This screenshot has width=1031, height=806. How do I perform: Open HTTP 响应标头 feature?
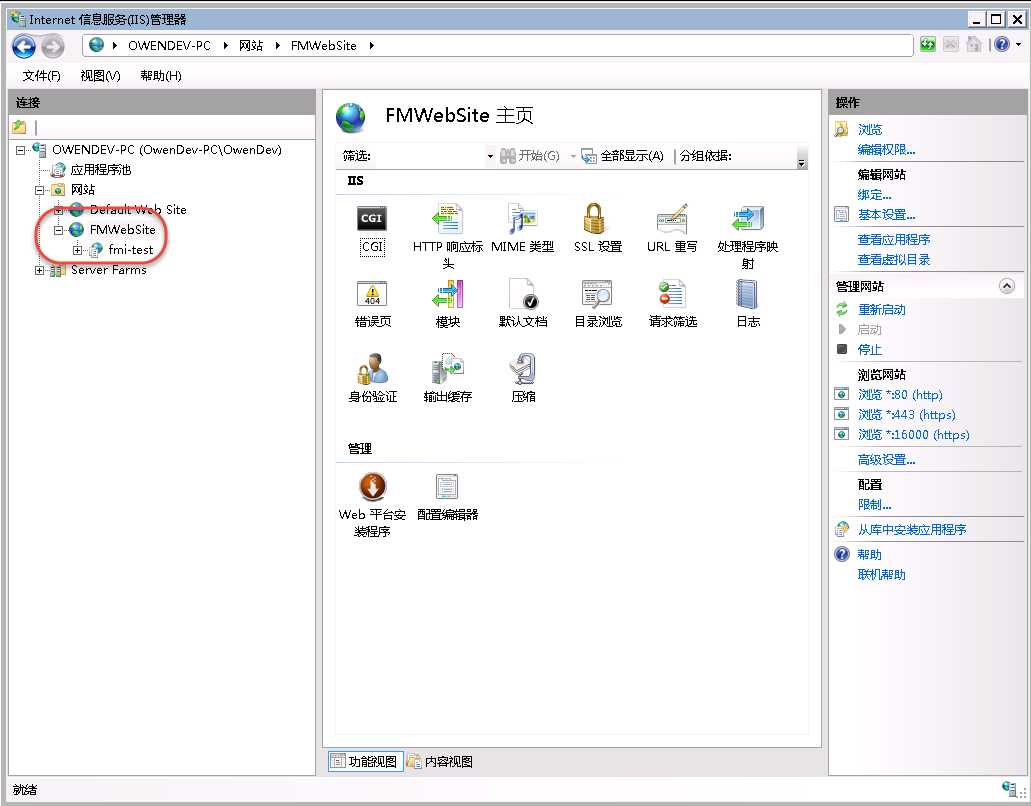[x=448, y=220]
